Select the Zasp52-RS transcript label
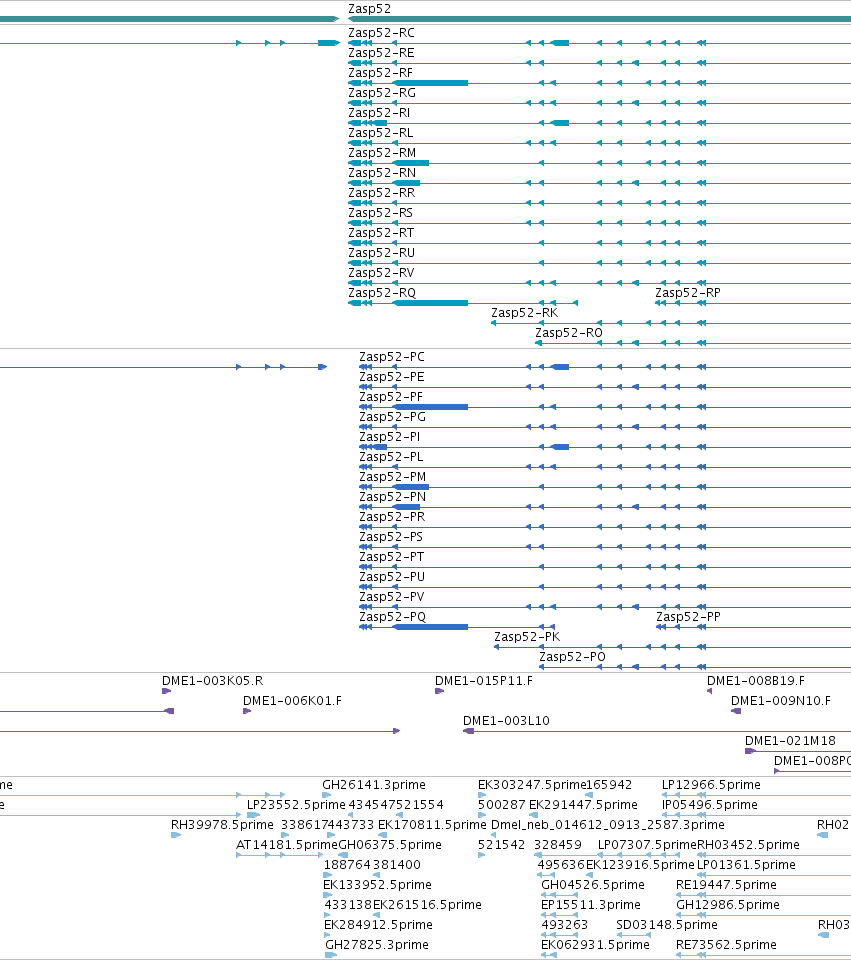851x960 pixels. (380, 213)
